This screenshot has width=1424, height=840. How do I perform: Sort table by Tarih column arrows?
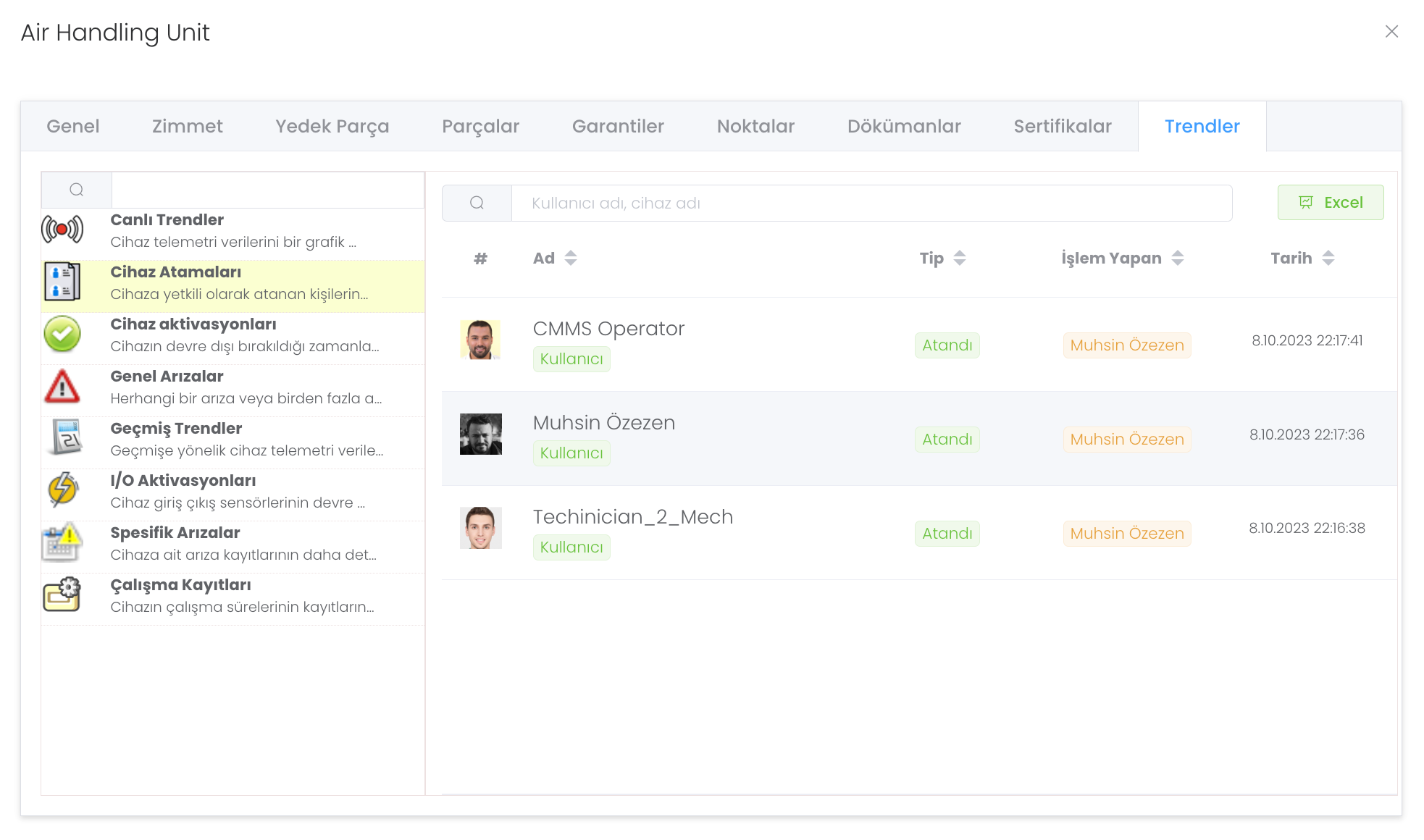click(1328, 258)
